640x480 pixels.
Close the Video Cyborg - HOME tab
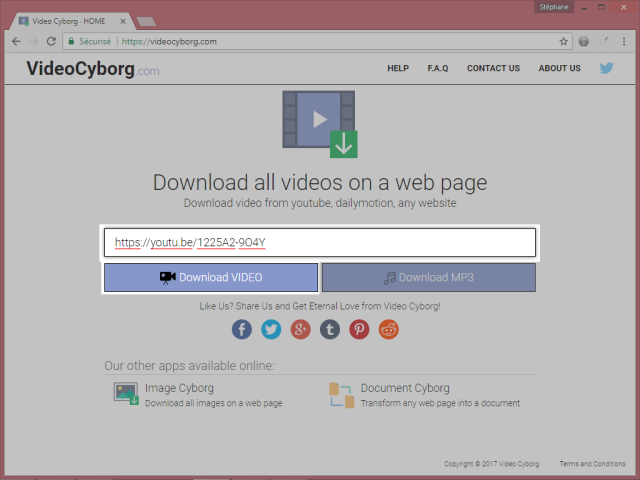coord(123,21)
